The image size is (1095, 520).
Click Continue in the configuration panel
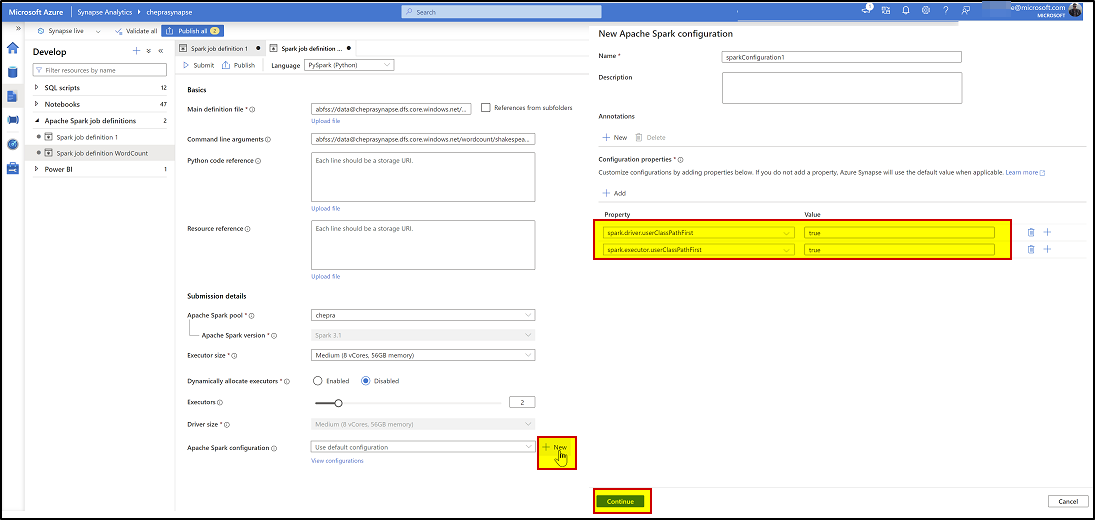[620, 502]
